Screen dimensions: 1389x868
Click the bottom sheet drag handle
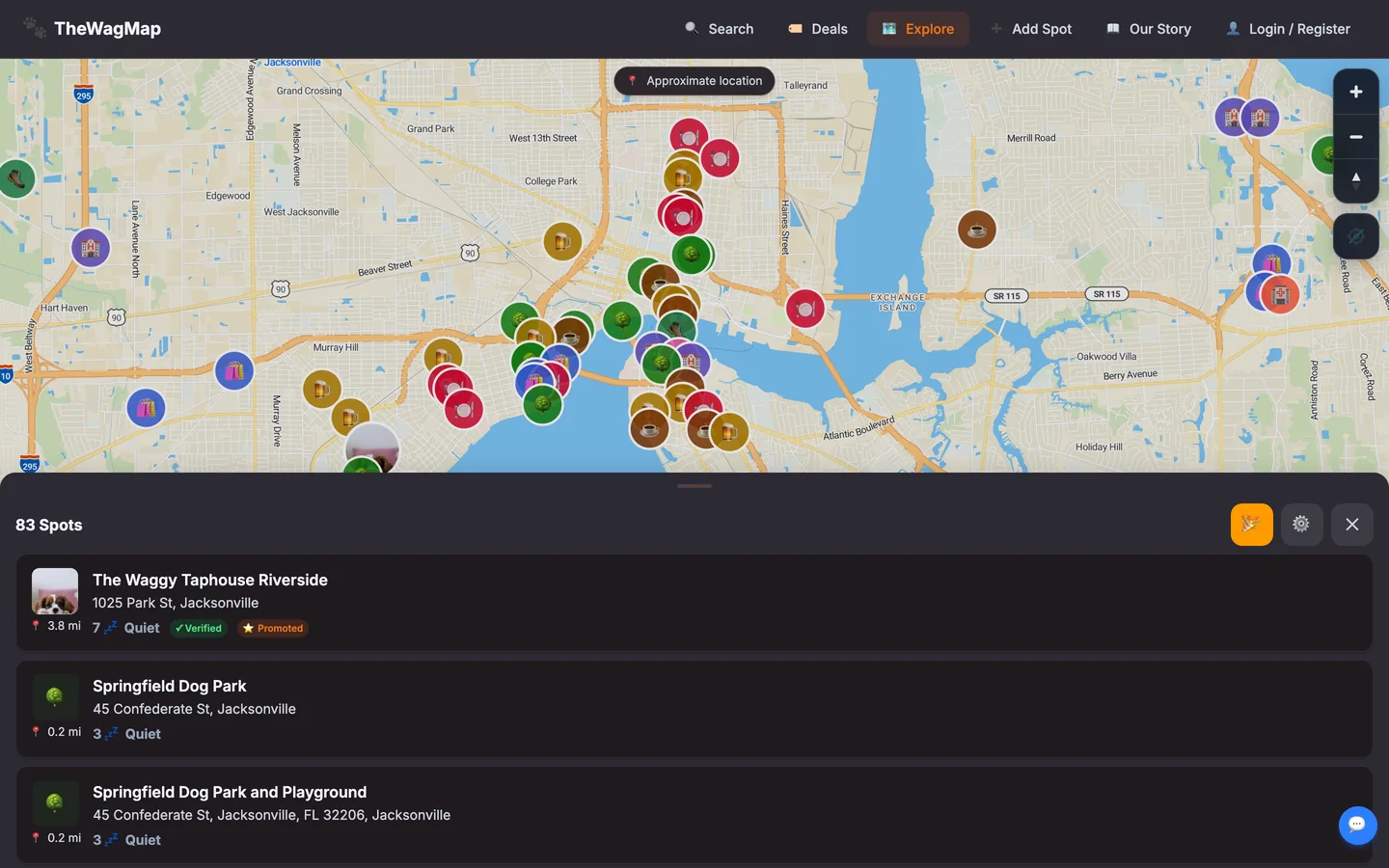[694, 486]
